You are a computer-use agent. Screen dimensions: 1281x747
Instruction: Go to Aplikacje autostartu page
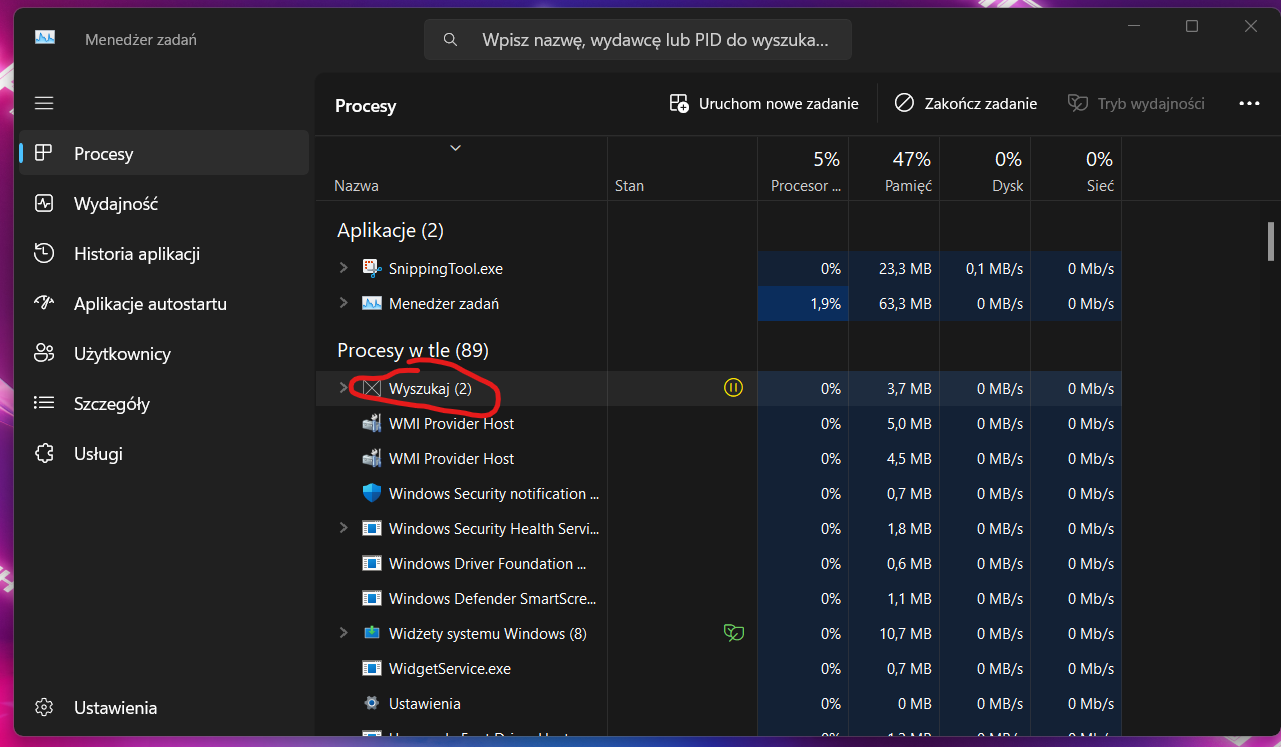[x=164, y=303]
